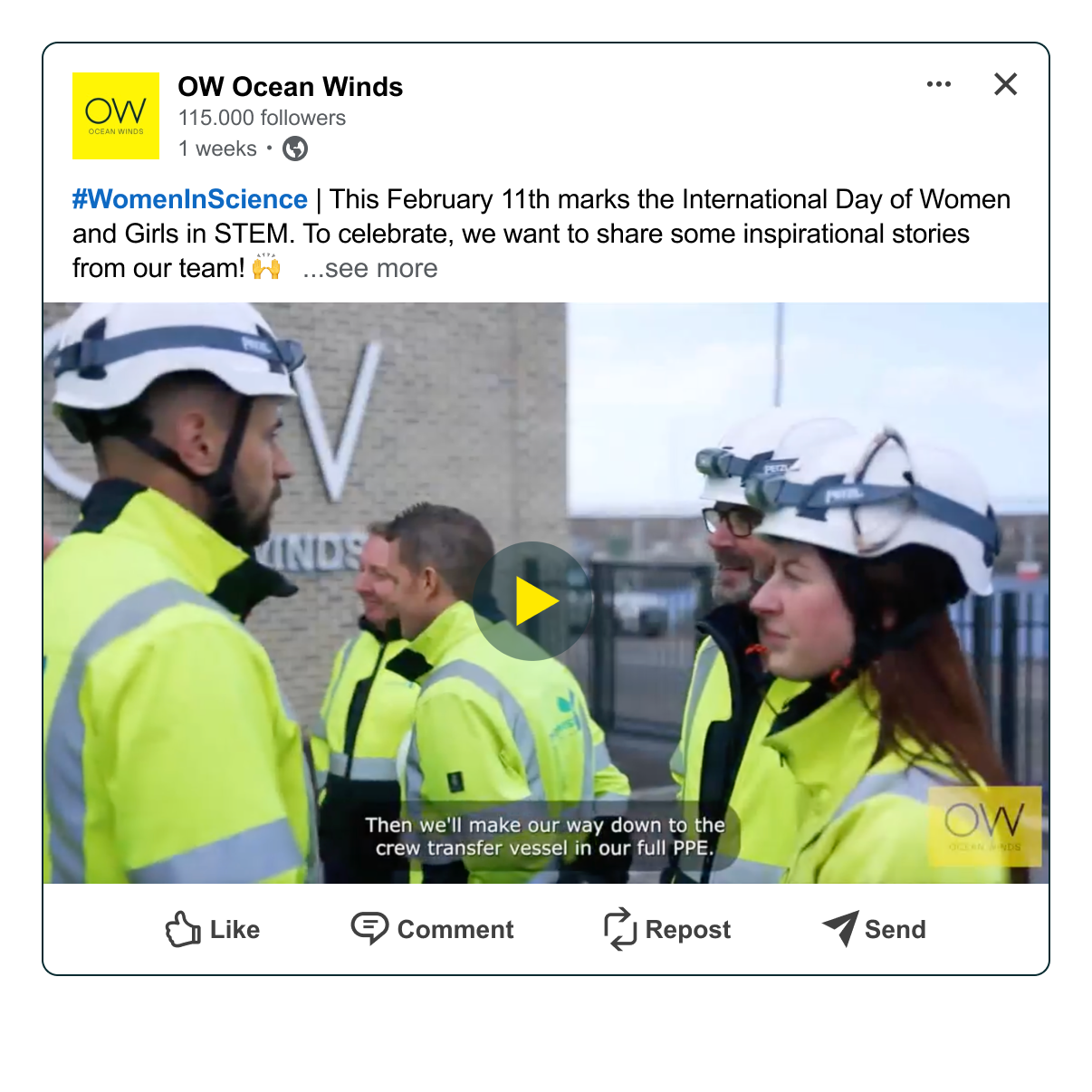Click the speech bubble Comment icon
This screenshot has height=1092, width=1092.
coord(369,928)
